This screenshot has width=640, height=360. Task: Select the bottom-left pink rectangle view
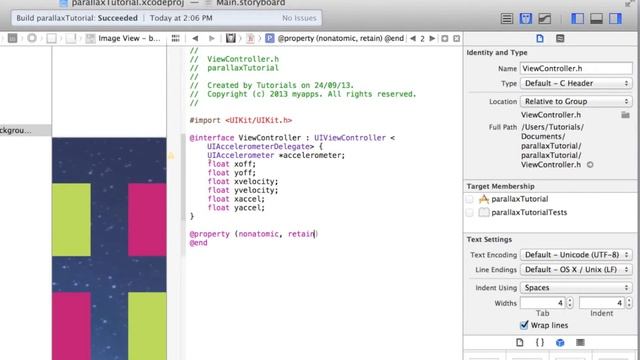71,326
